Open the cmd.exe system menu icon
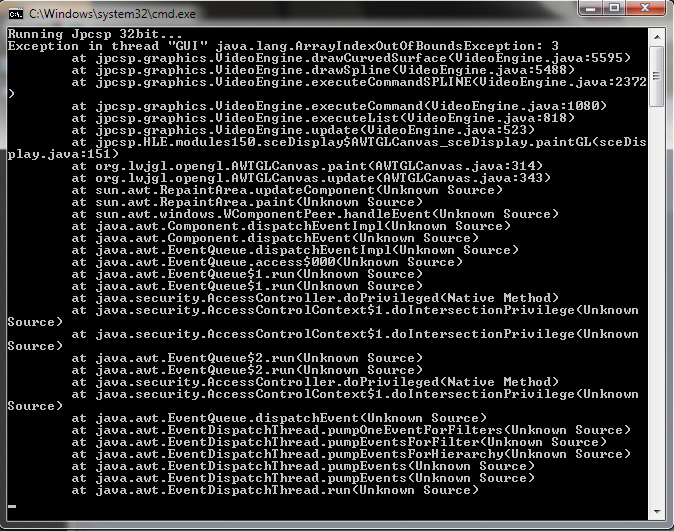 [x=15, y=14]
